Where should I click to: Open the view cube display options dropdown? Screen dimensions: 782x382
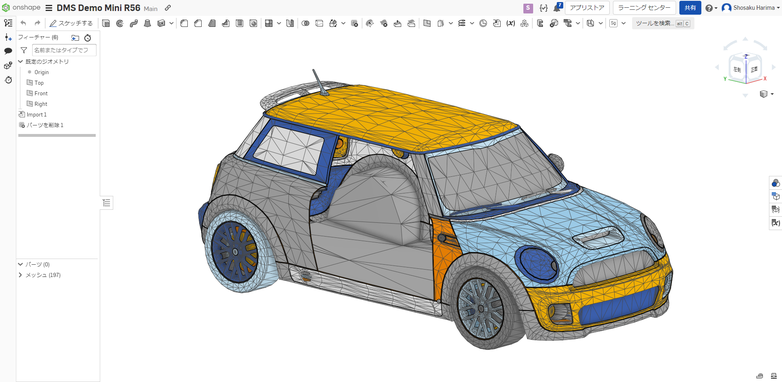pos(772,94)
